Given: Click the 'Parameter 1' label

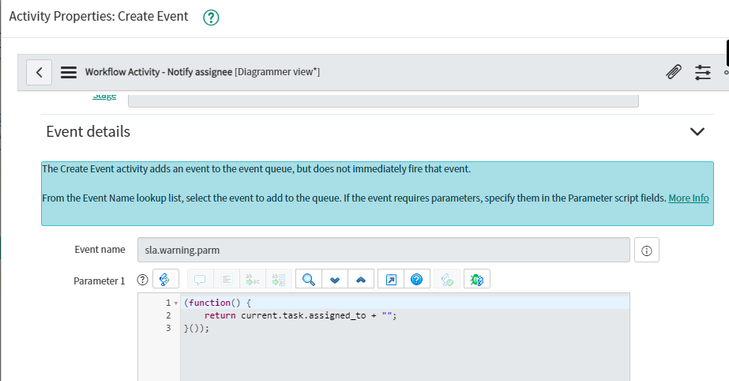Looking at the screenshot, I should pyautogui.click(x=99, y=281).
